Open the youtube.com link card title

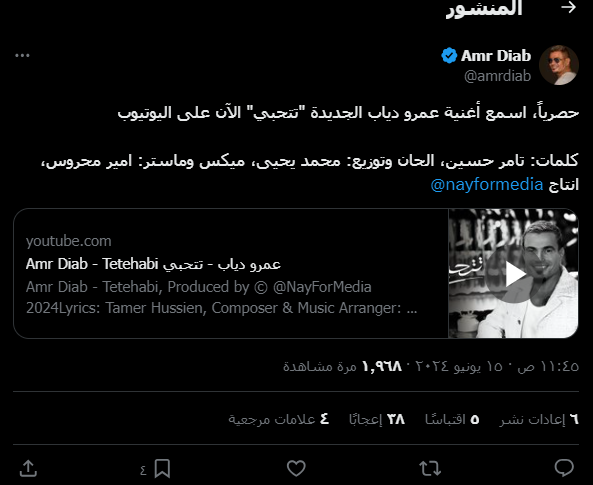(x=153, y=264)
